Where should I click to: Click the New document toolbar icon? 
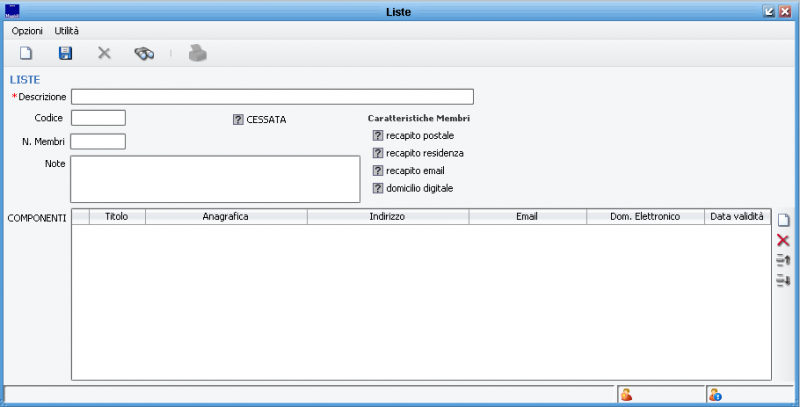pos(26,53)
